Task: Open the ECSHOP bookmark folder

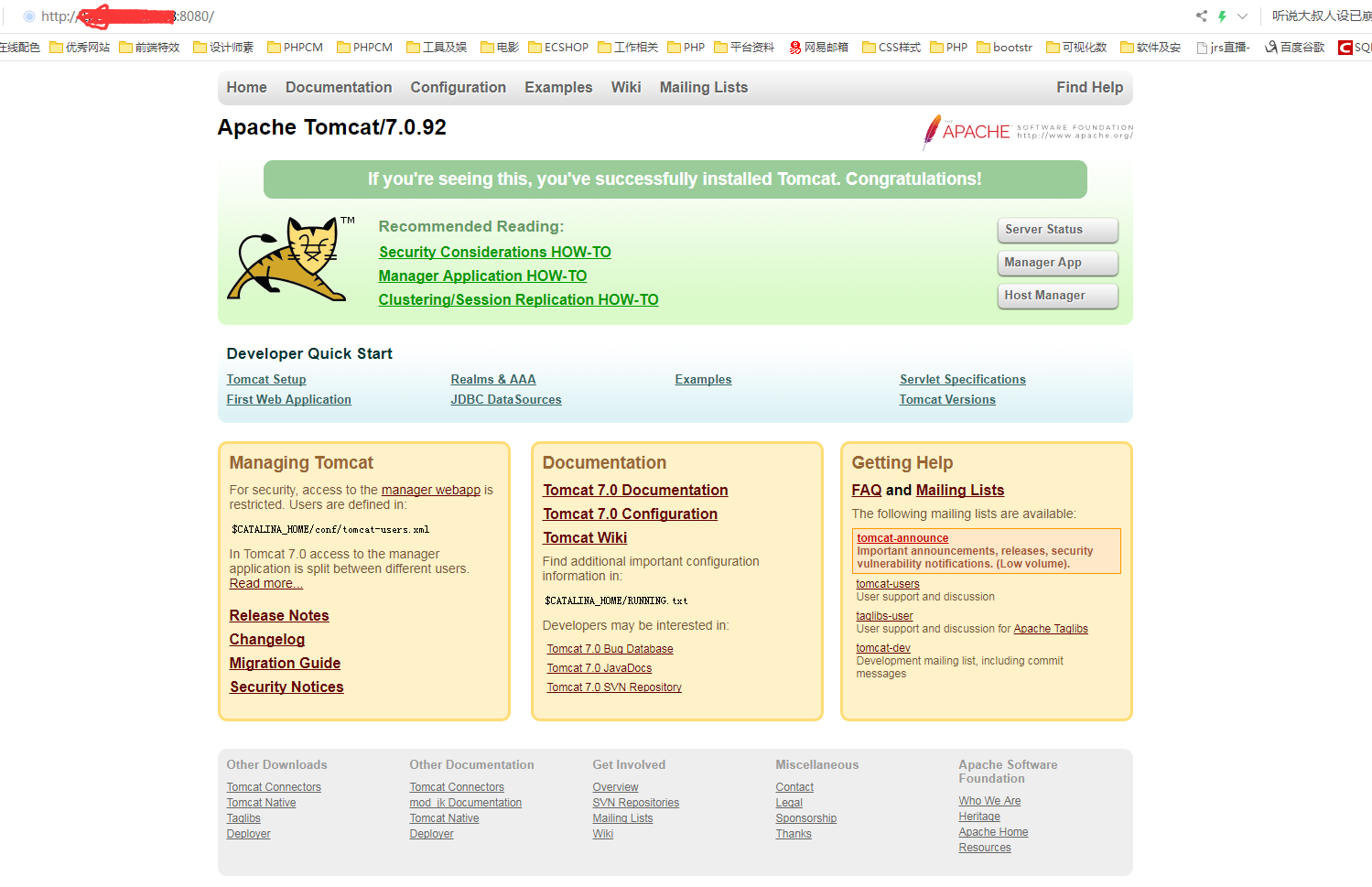Action: (558, 48)
